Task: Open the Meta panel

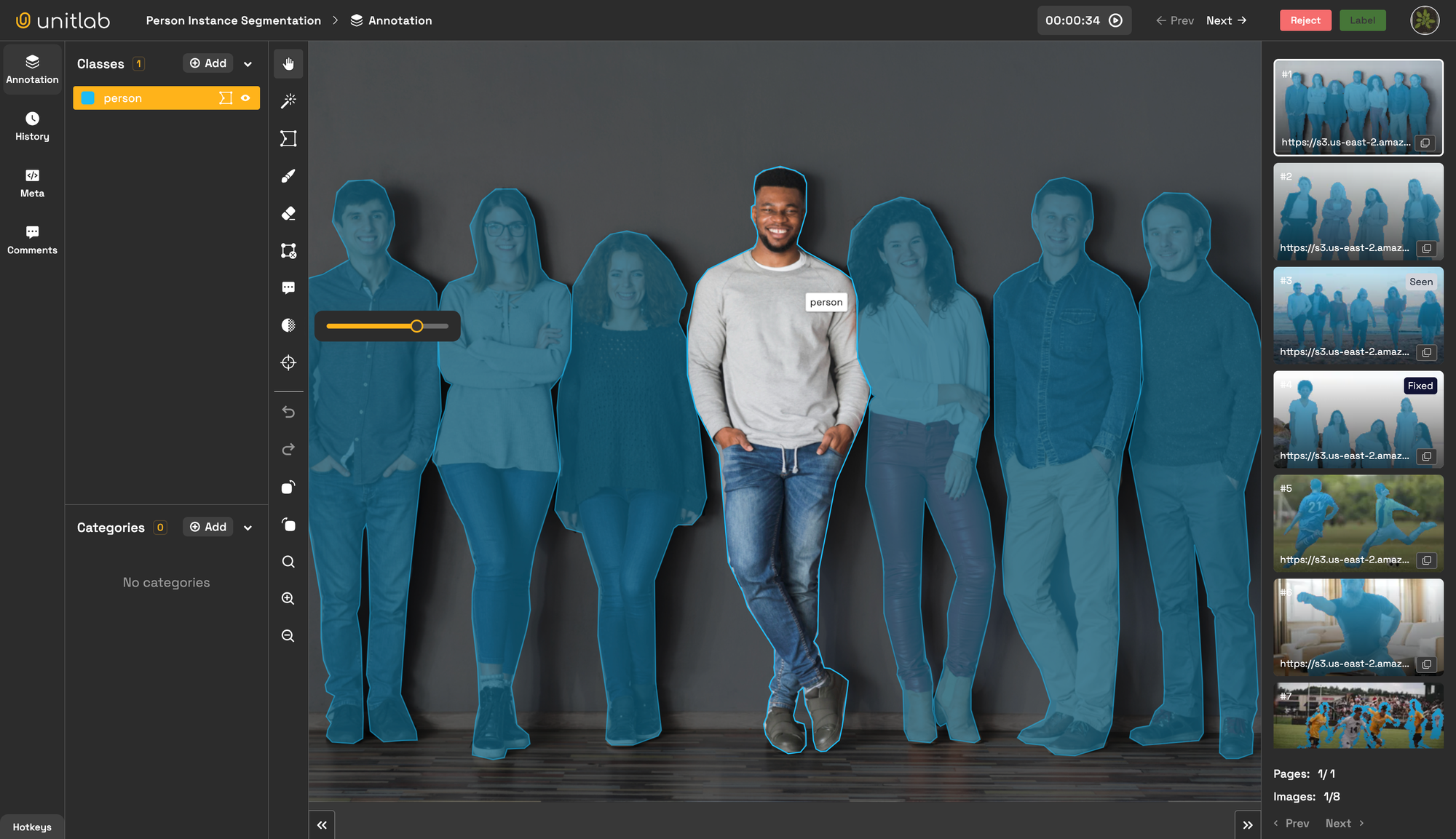Action: [x=32, y=182]
